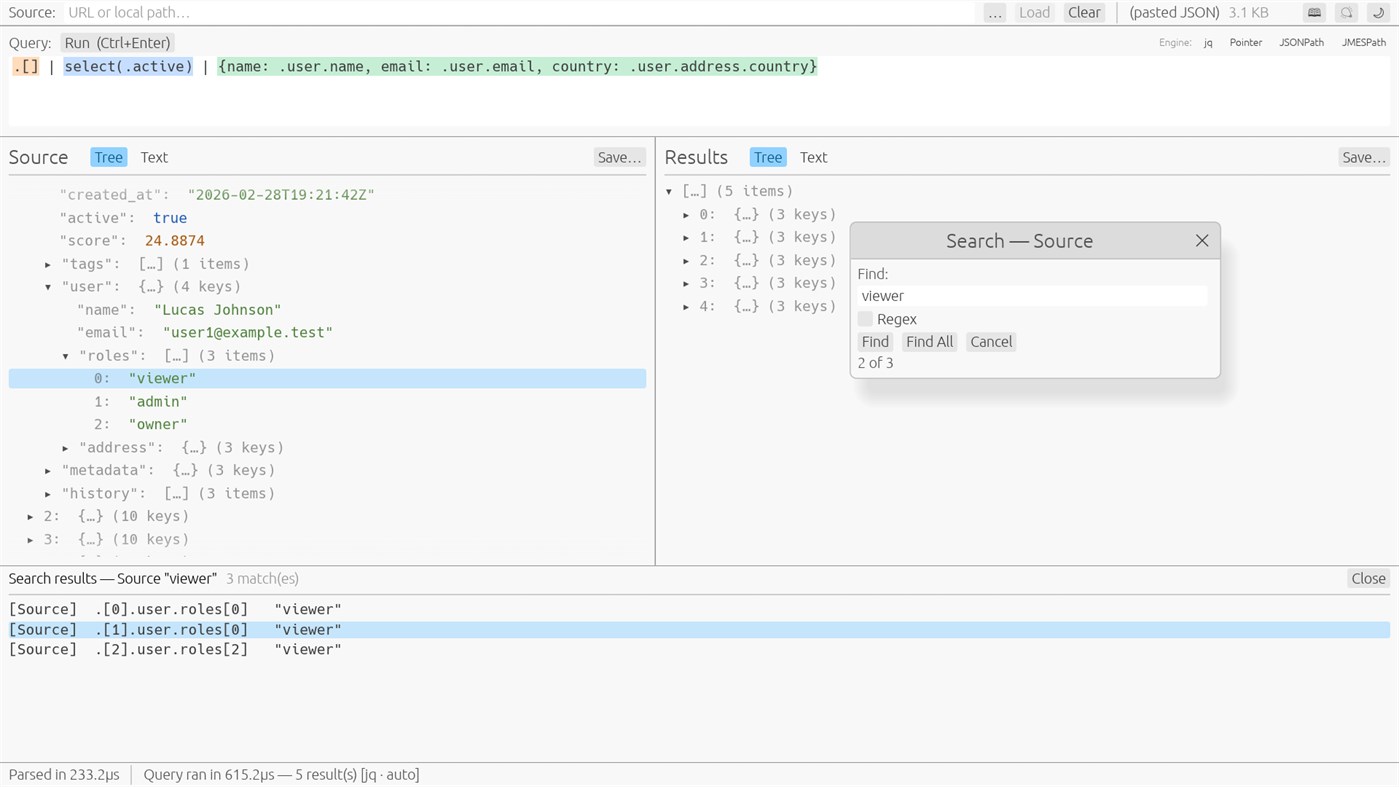
Task: Click the Load button
Action: 1034,13
